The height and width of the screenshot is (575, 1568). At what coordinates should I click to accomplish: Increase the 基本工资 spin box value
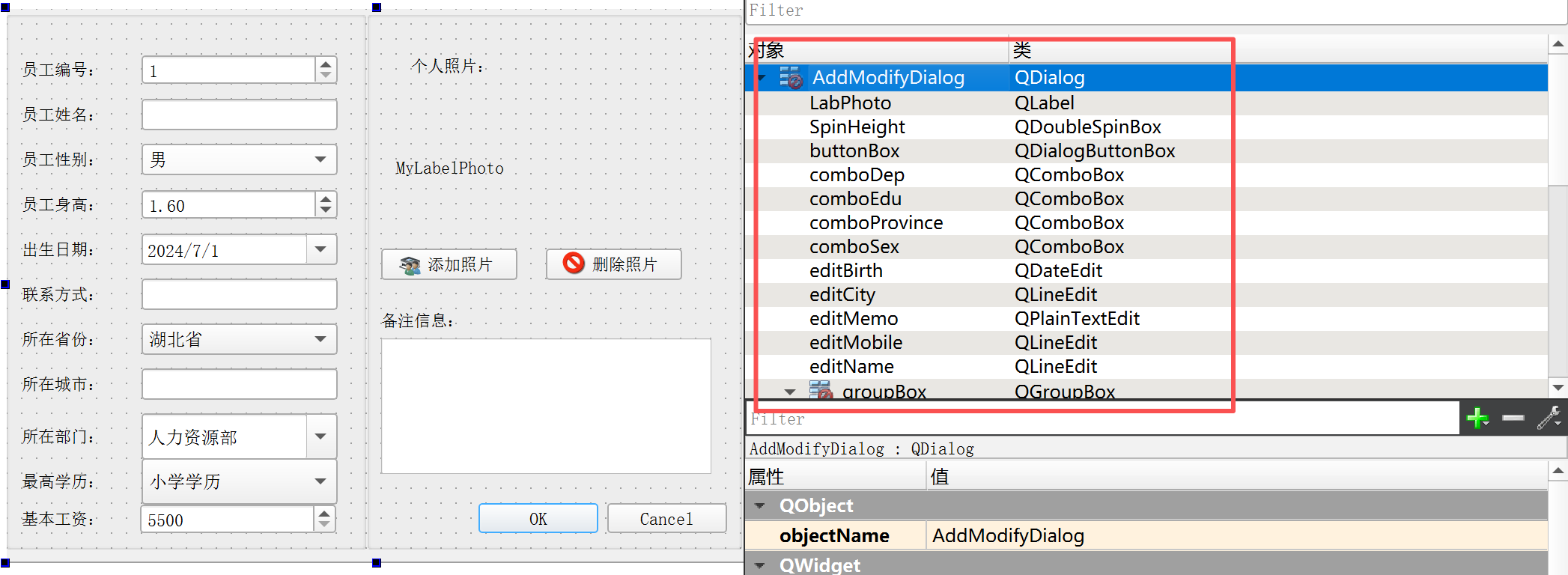coord(324,514)
